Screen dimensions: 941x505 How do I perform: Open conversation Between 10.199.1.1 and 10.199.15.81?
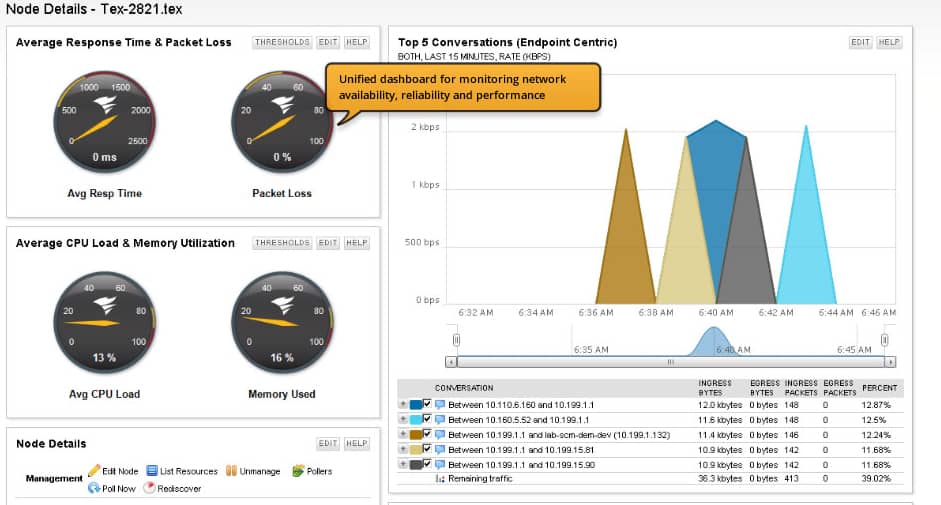(x=521, y=450)
